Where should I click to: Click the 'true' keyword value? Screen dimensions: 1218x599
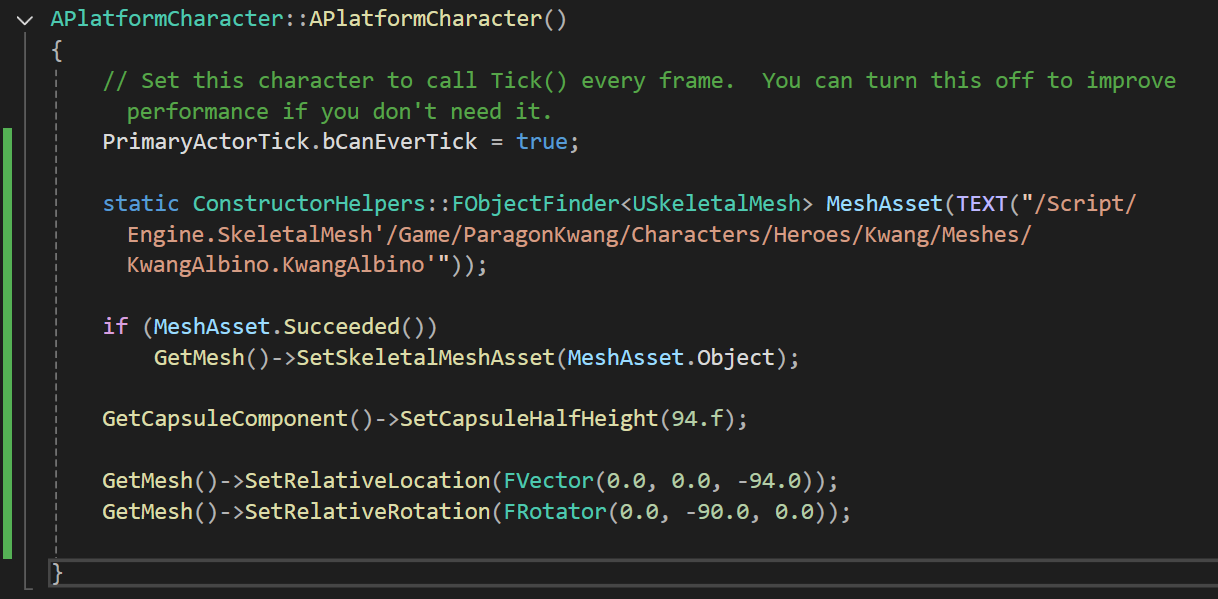coord(542,142)
